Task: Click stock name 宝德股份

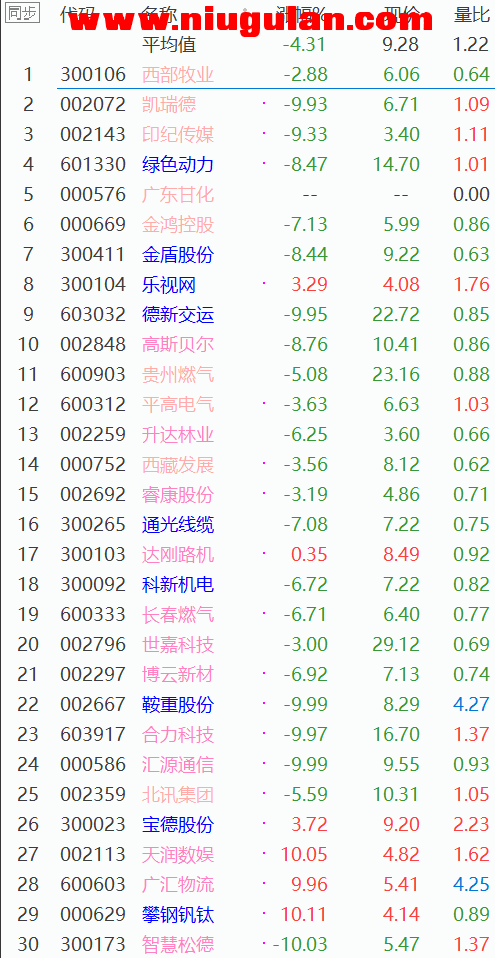Action: (178, 824)
